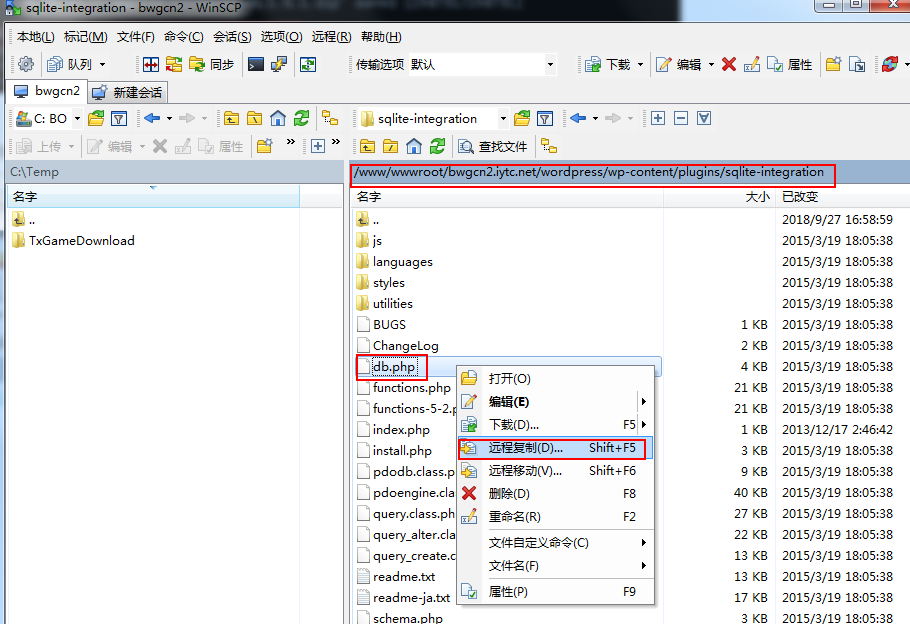Open the terminal console icon
910x624 pixels.
click(x=255, y=64)
